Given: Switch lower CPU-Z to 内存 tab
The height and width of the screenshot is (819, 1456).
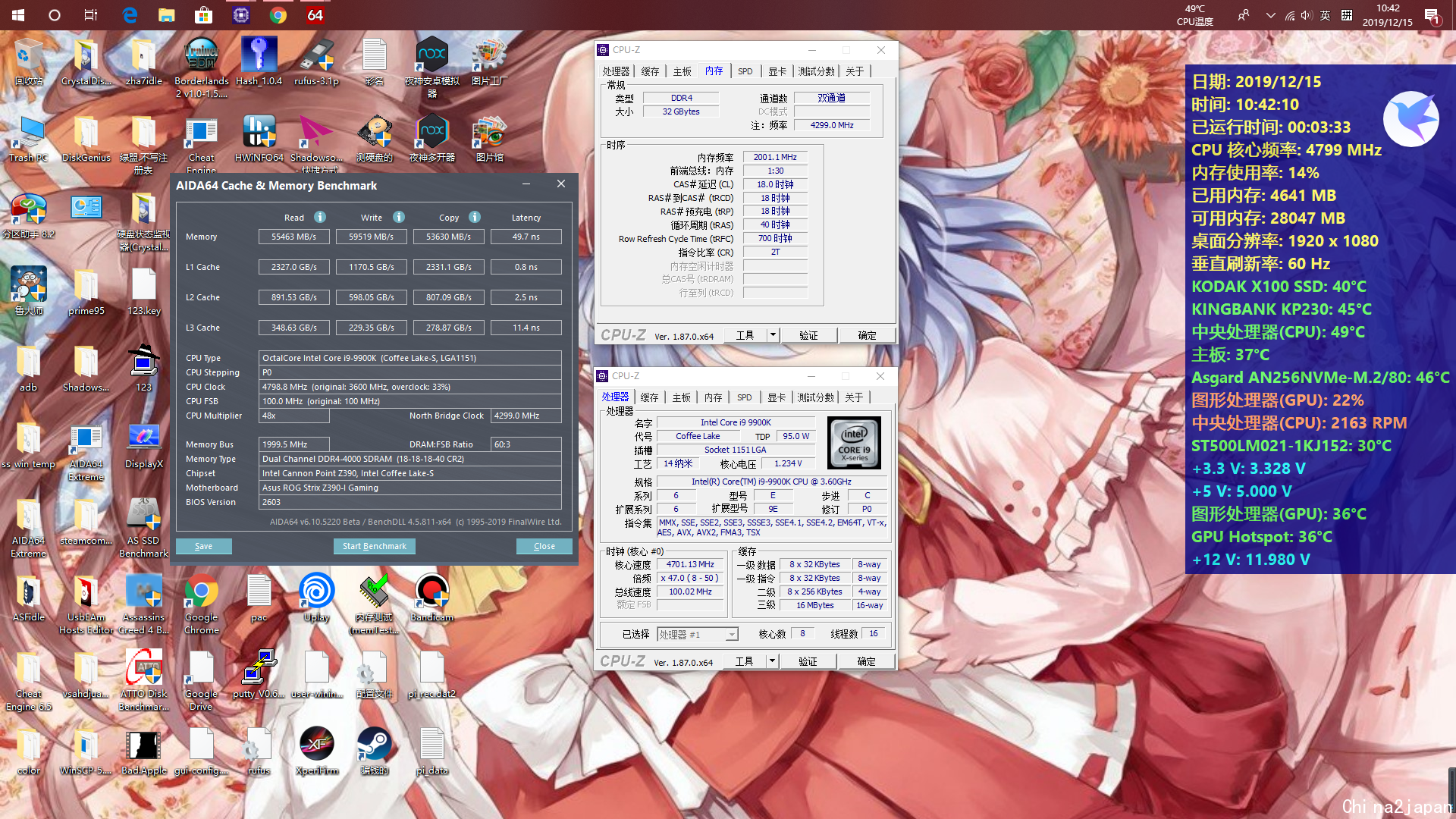Looking at the screenshot, I should [713, 397].
